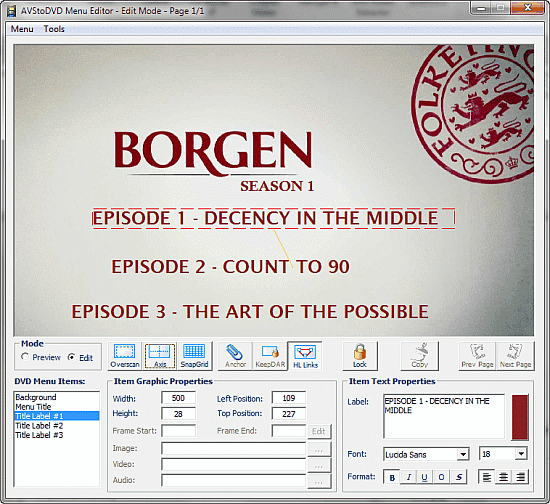Viewport: 550px width, 504px height.
Task: Open the Tools menu
Action: tap(54, 29)
